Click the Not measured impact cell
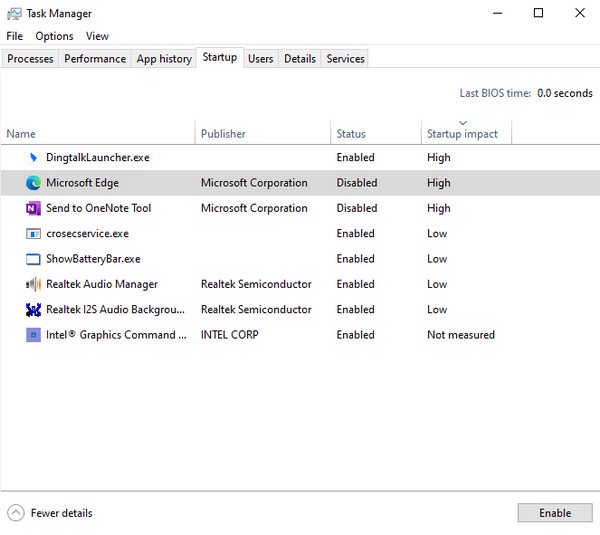This screenshot has height=535, width=600. [x=461, y=335]
